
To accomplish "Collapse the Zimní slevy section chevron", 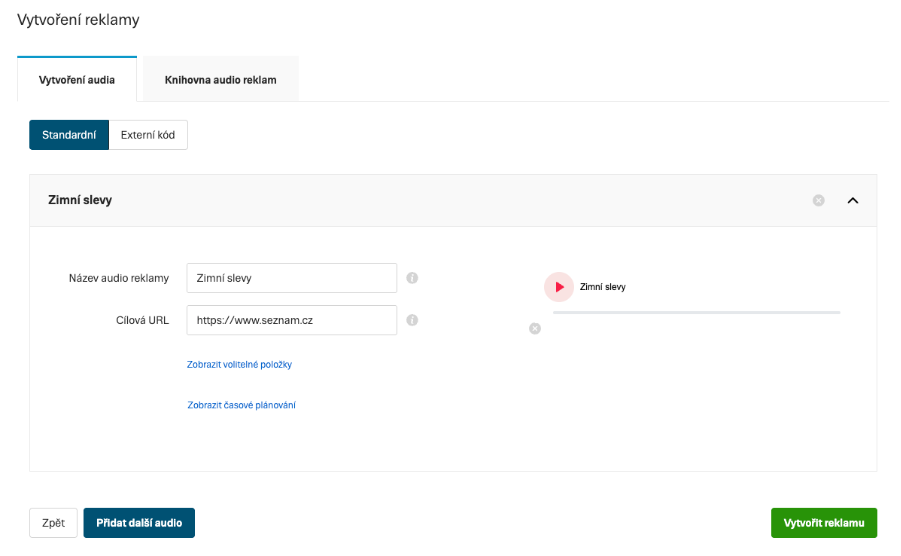I will pos(853,200).
